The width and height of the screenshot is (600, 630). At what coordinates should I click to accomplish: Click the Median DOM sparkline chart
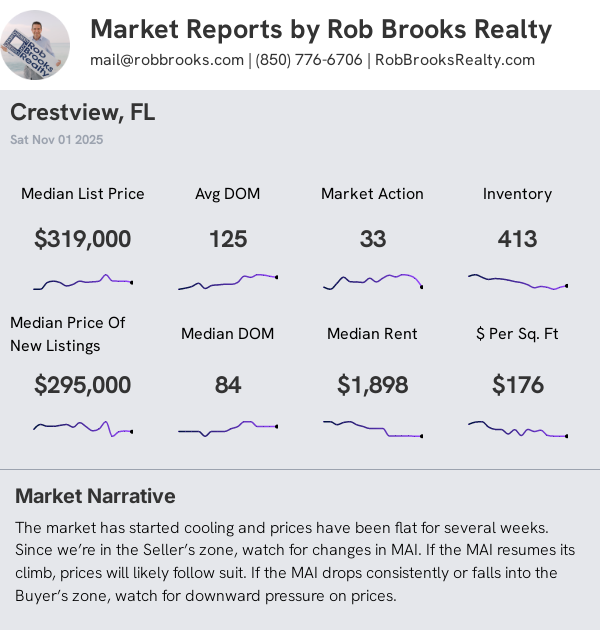click(x=228, y=429)
